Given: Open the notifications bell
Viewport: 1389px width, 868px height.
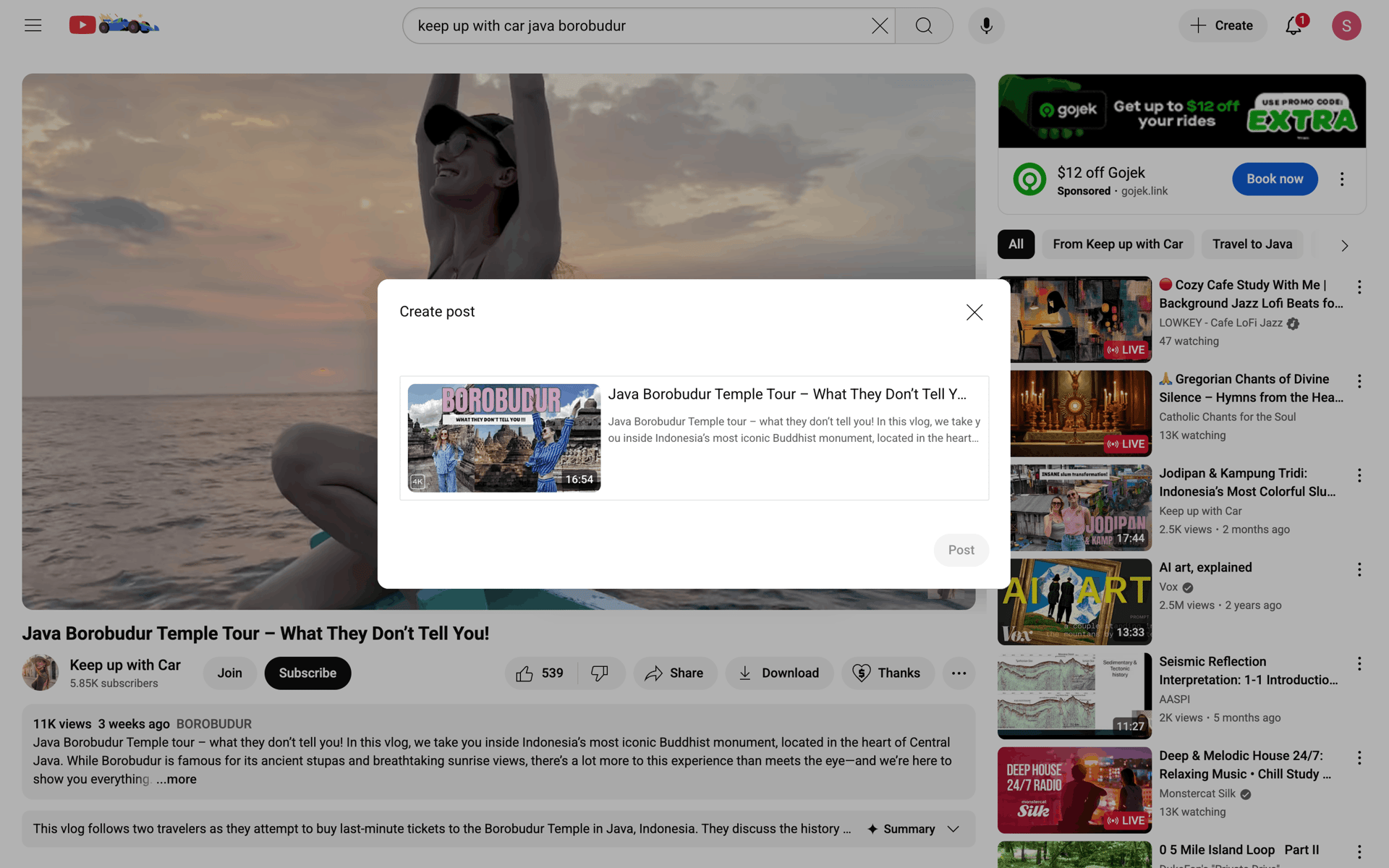Looking at the screenshot, I should pyautogui.click(x=1294, y=25).
